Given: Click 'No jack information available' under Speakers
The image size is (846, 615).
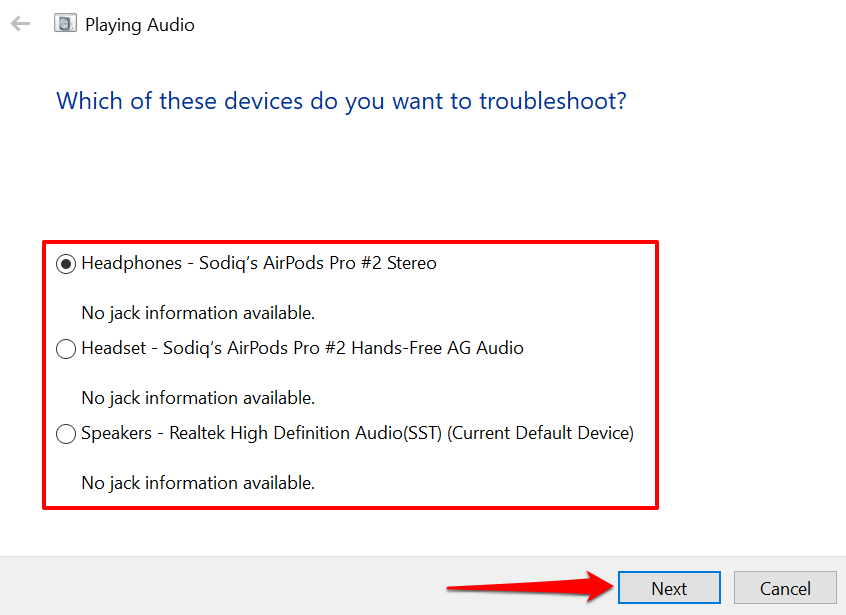Looking at the screenshot, I should pyautogui.click(x=198, y=483).
